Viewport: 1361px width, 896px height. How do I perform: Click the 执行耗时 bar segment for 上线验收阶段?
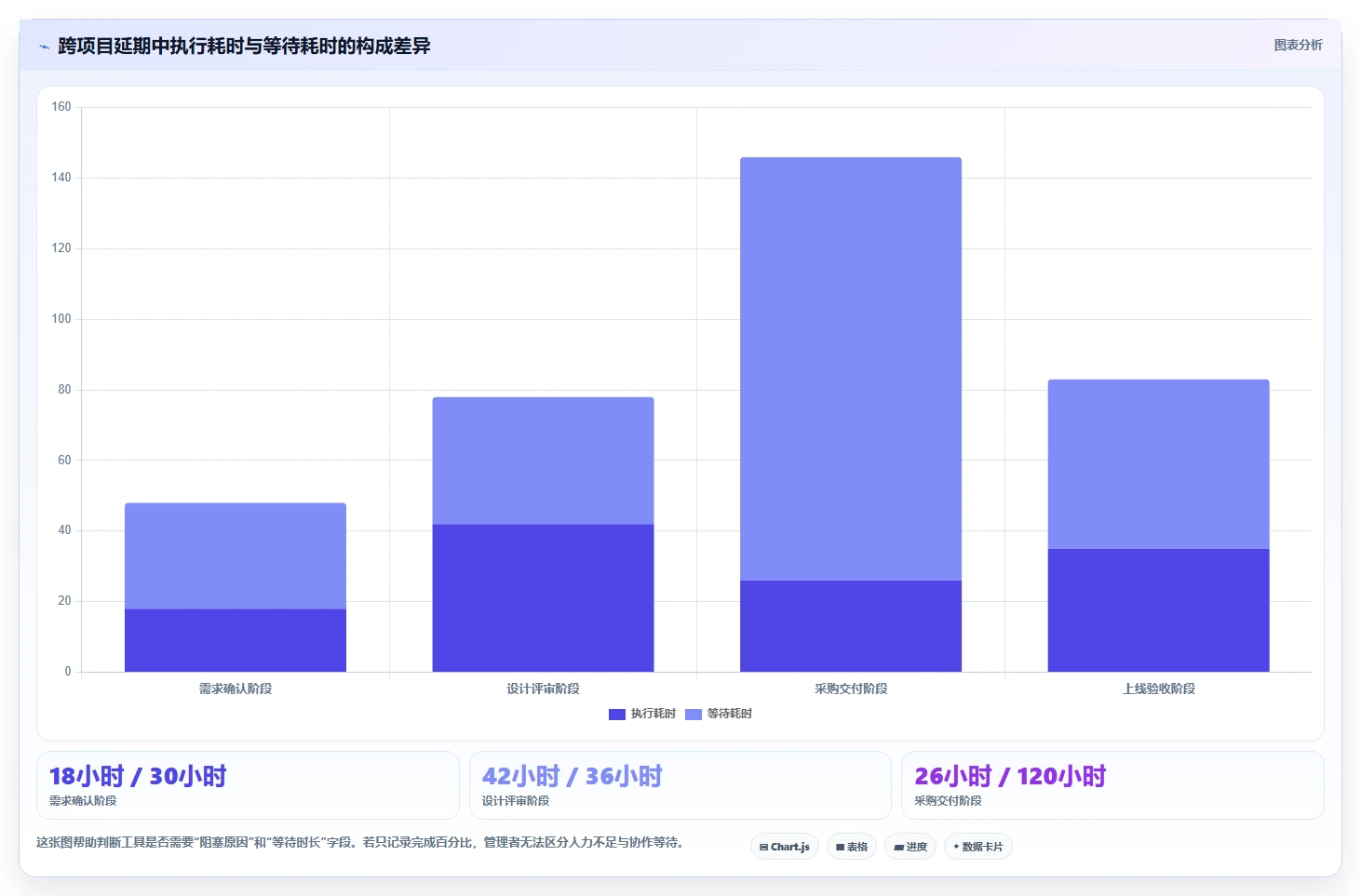(x=1158, y=610)
